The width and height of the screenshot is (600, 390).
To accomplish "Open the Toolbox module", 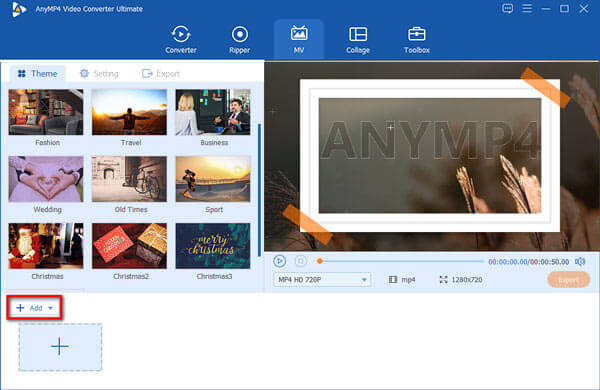I will click(x=417, y=39).
